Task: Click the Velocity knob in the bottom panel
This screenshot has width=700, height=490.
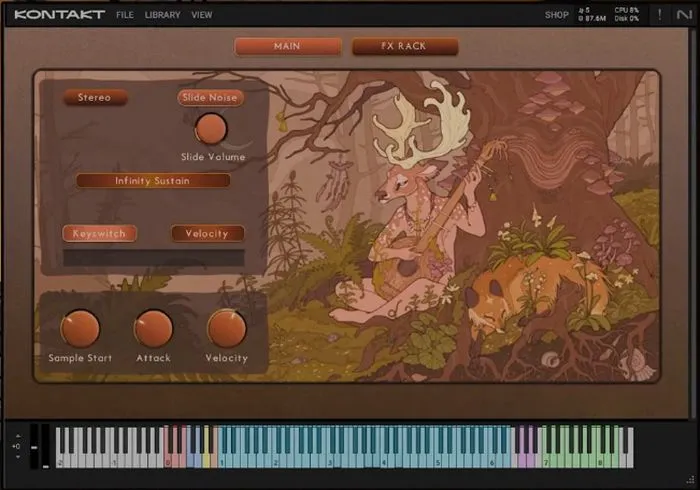Action: [x=227, y=328]
